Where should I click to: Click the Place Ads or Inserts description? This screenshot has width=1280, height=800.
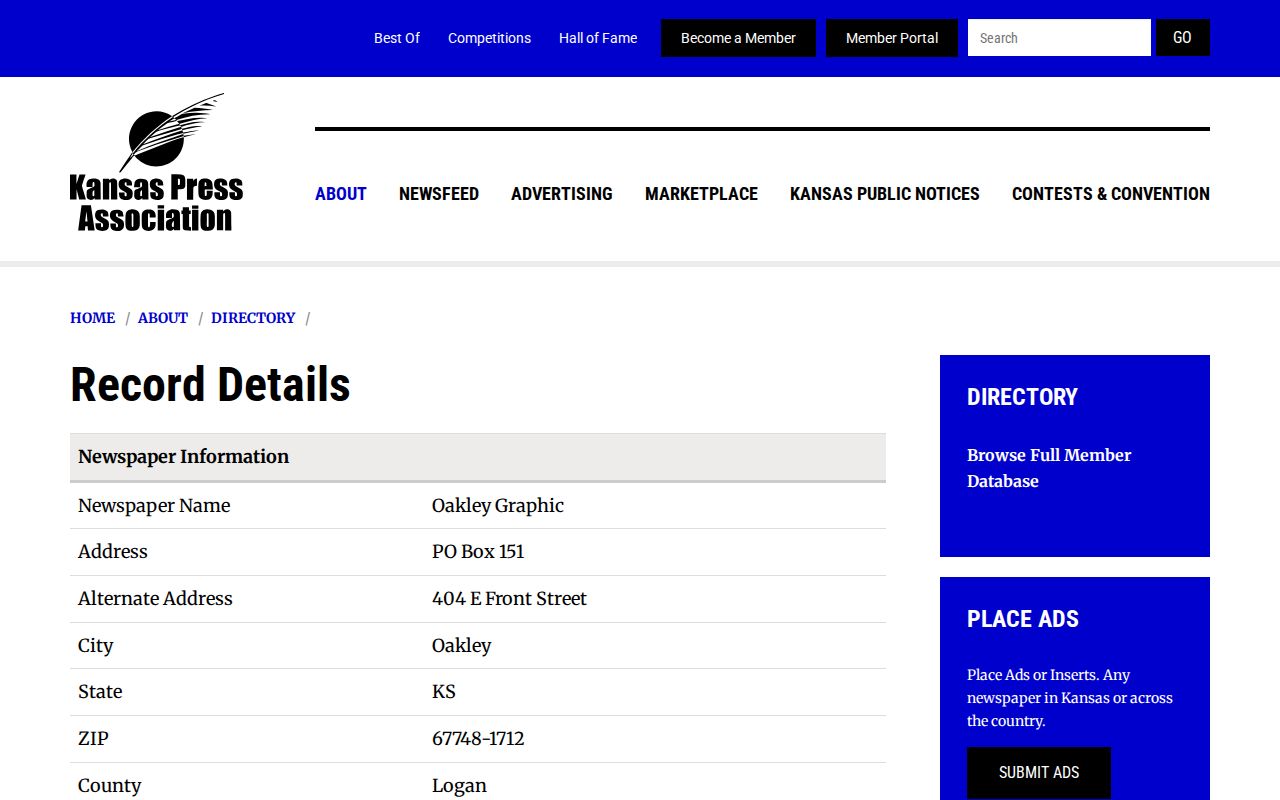coord(1070,698)
